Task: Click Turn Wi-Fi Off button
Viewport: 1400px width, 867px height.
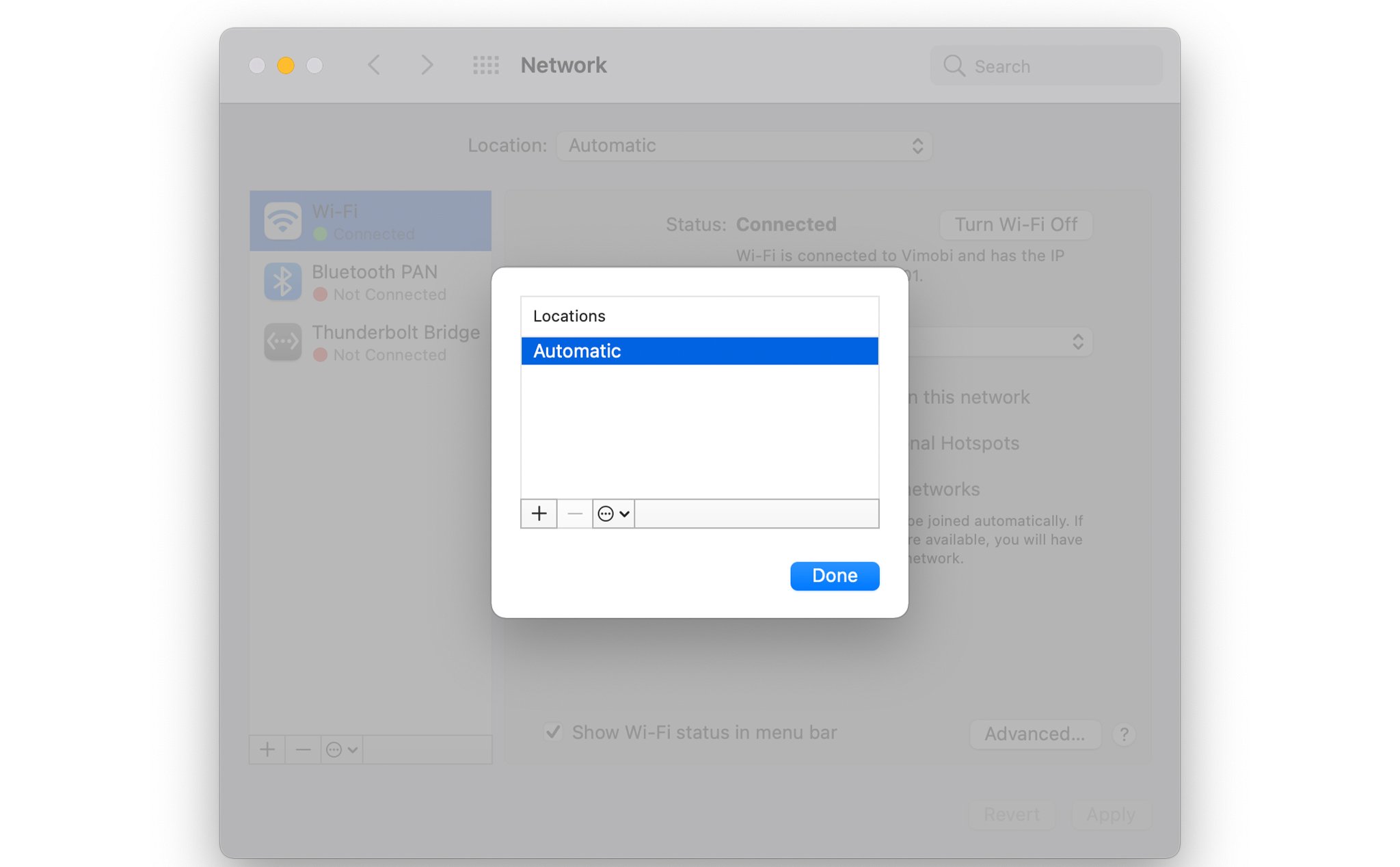Action: (x=1015, y=225)
